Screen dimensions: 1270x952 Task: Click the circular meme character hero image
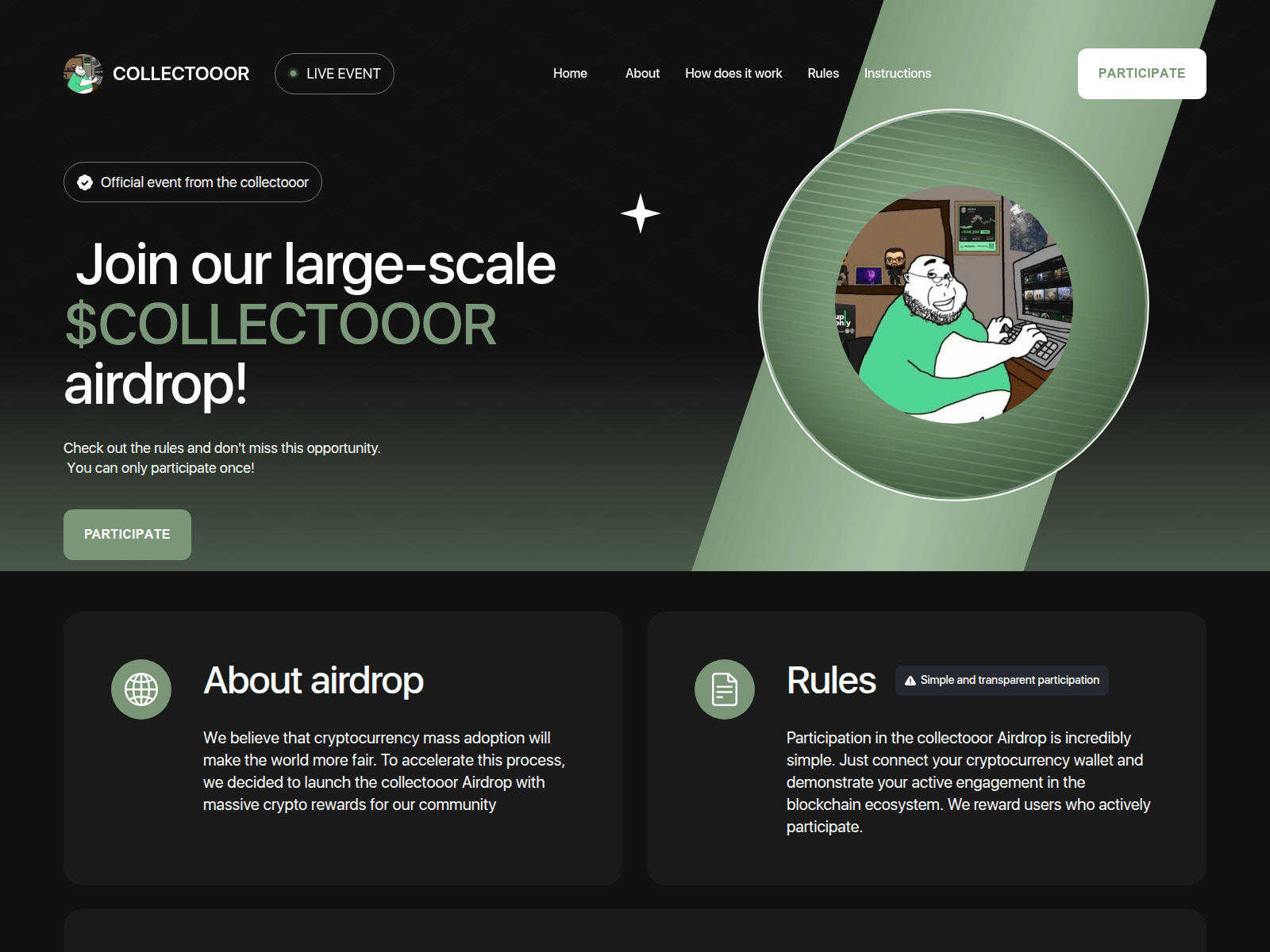coord(954,305)
